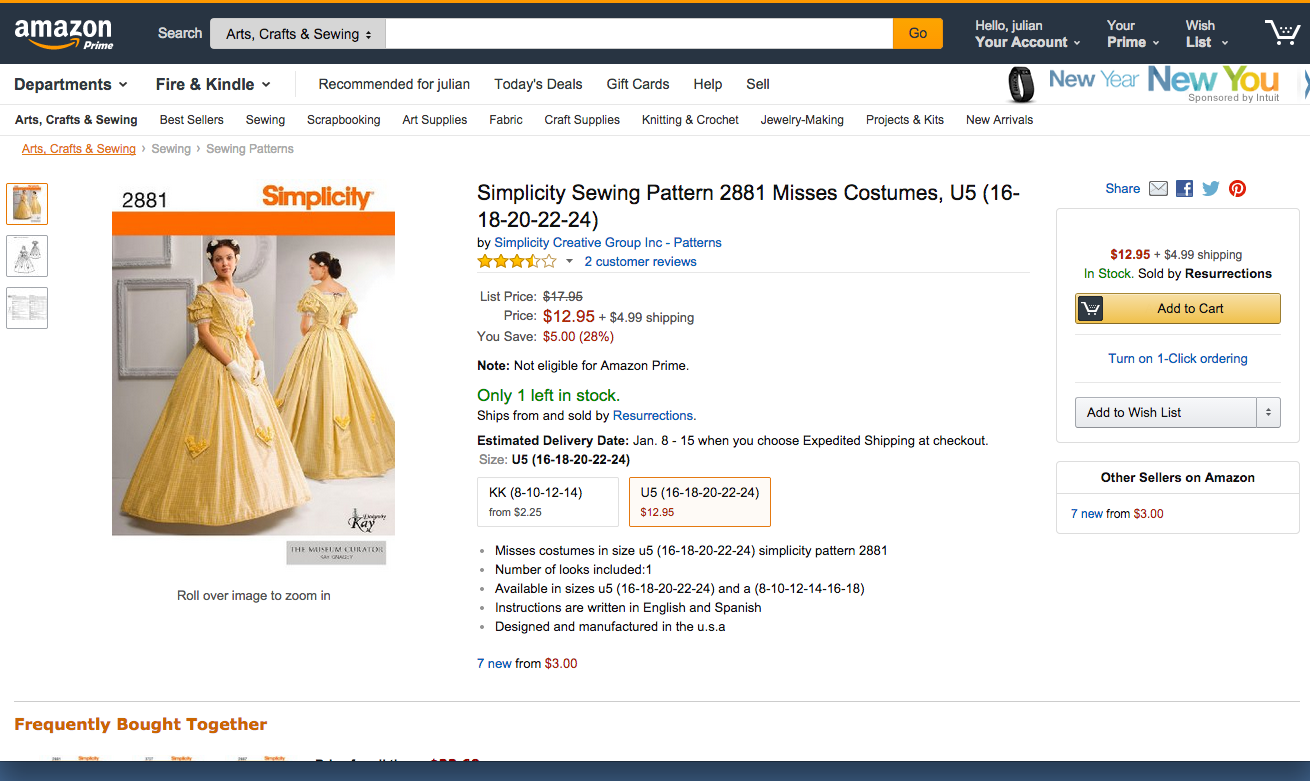Click the fitness band ad image
1310x781 pixels.
click(1020, 85)
